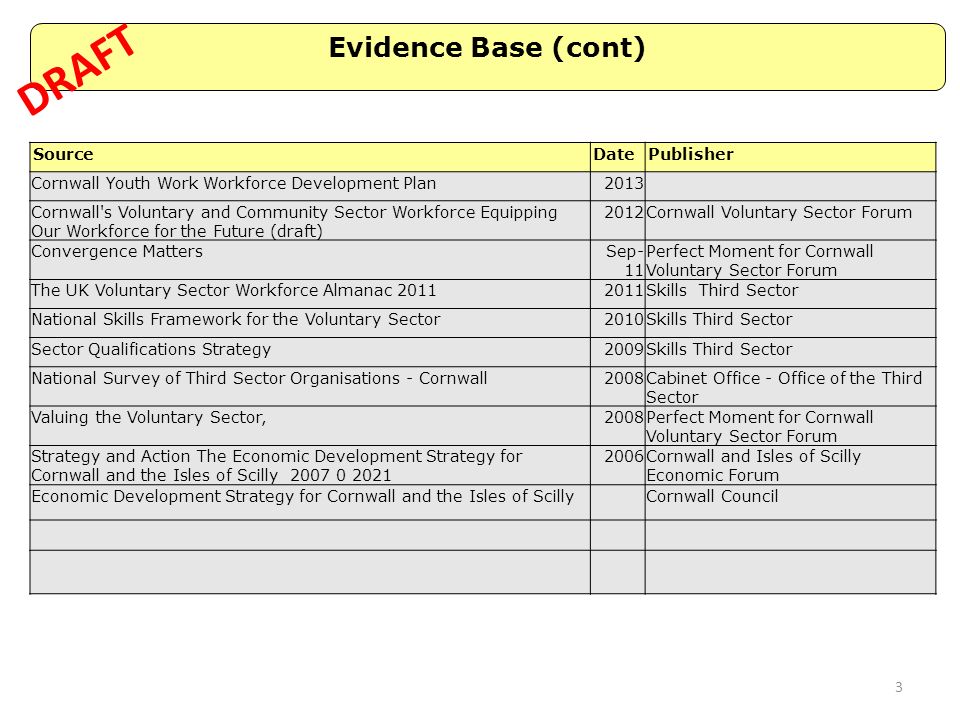Click the '2011' date cell
Screen dimensions: 960x720
(617, 294)
